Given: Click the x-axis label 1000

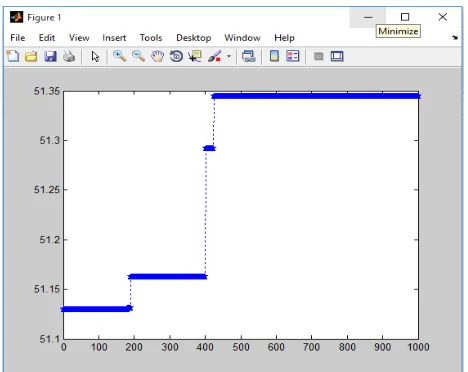Looking at the screenshot, I should click(418, 347).
